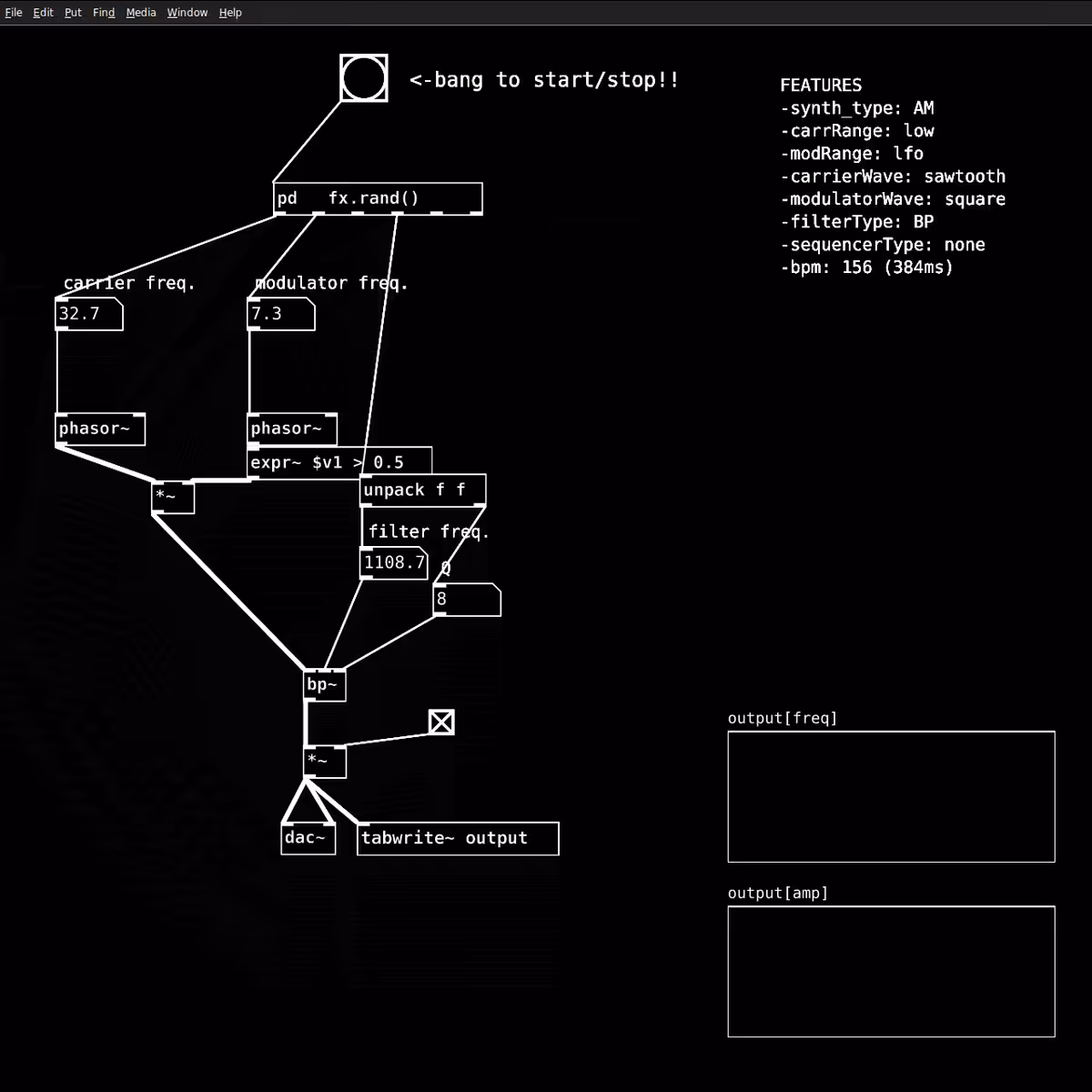1092x1092 pixels.
Task: Click the unpack f f object
Action: (x=423, y=490)
